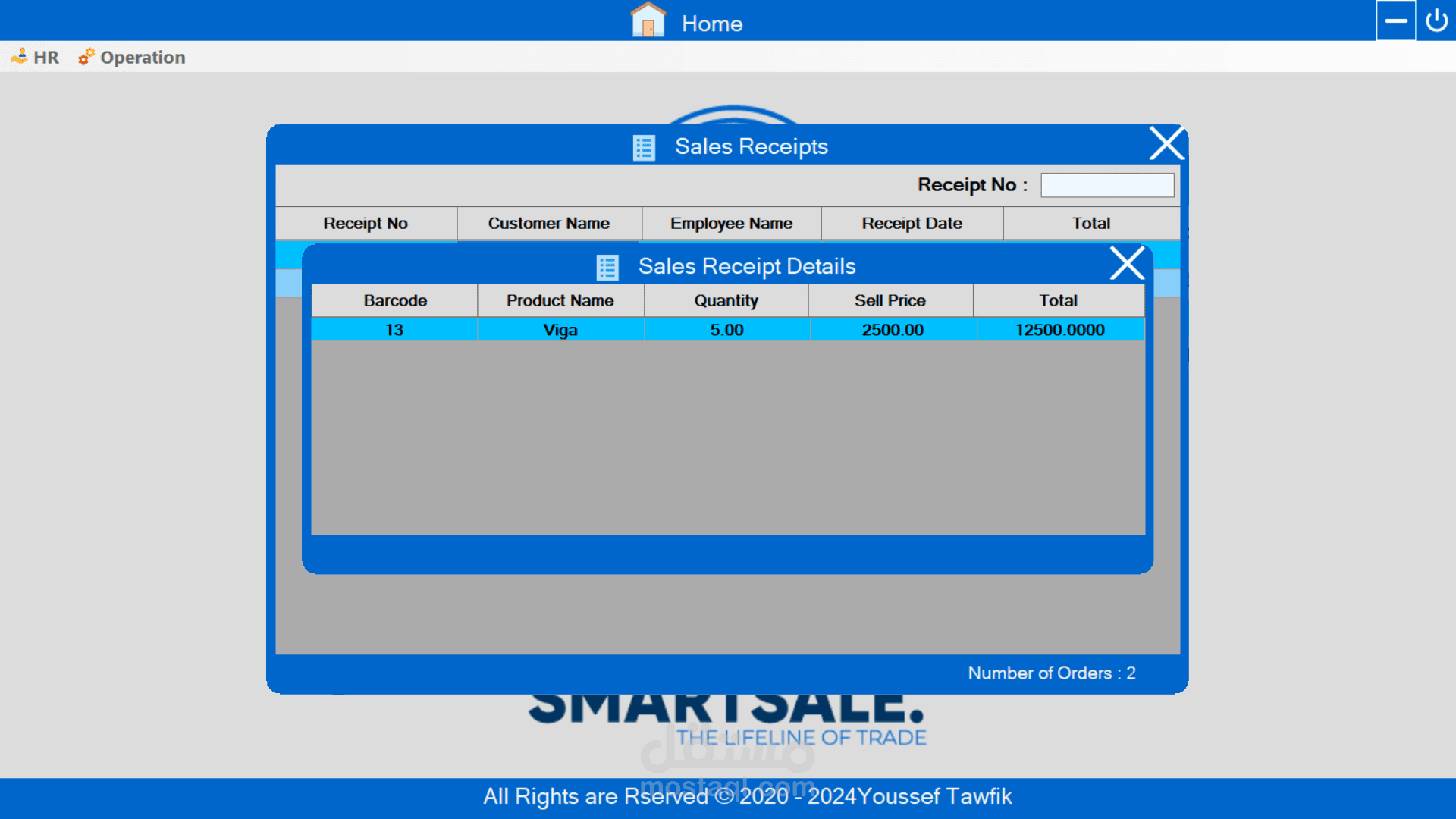Click the power exit icon
This screenshot has width=1456, height=819.
[1436, 20]
